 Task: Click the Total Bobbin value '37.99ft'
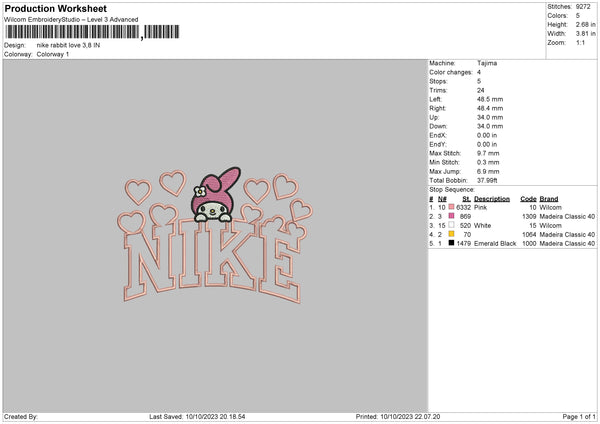click(x=487, y=180)
